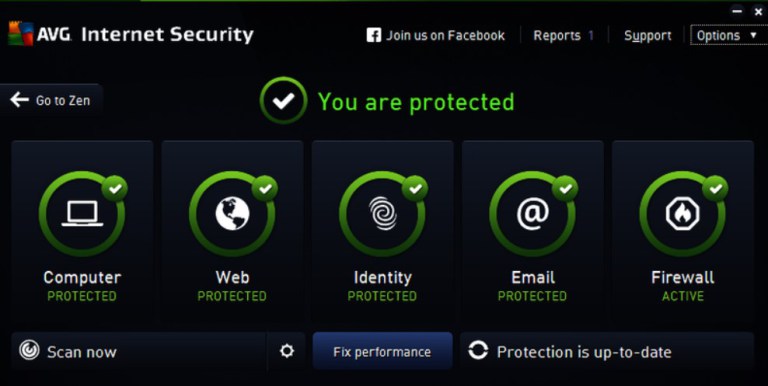Click the AVG logo
This screenshot has height=386, width=768.
[21, 34]
